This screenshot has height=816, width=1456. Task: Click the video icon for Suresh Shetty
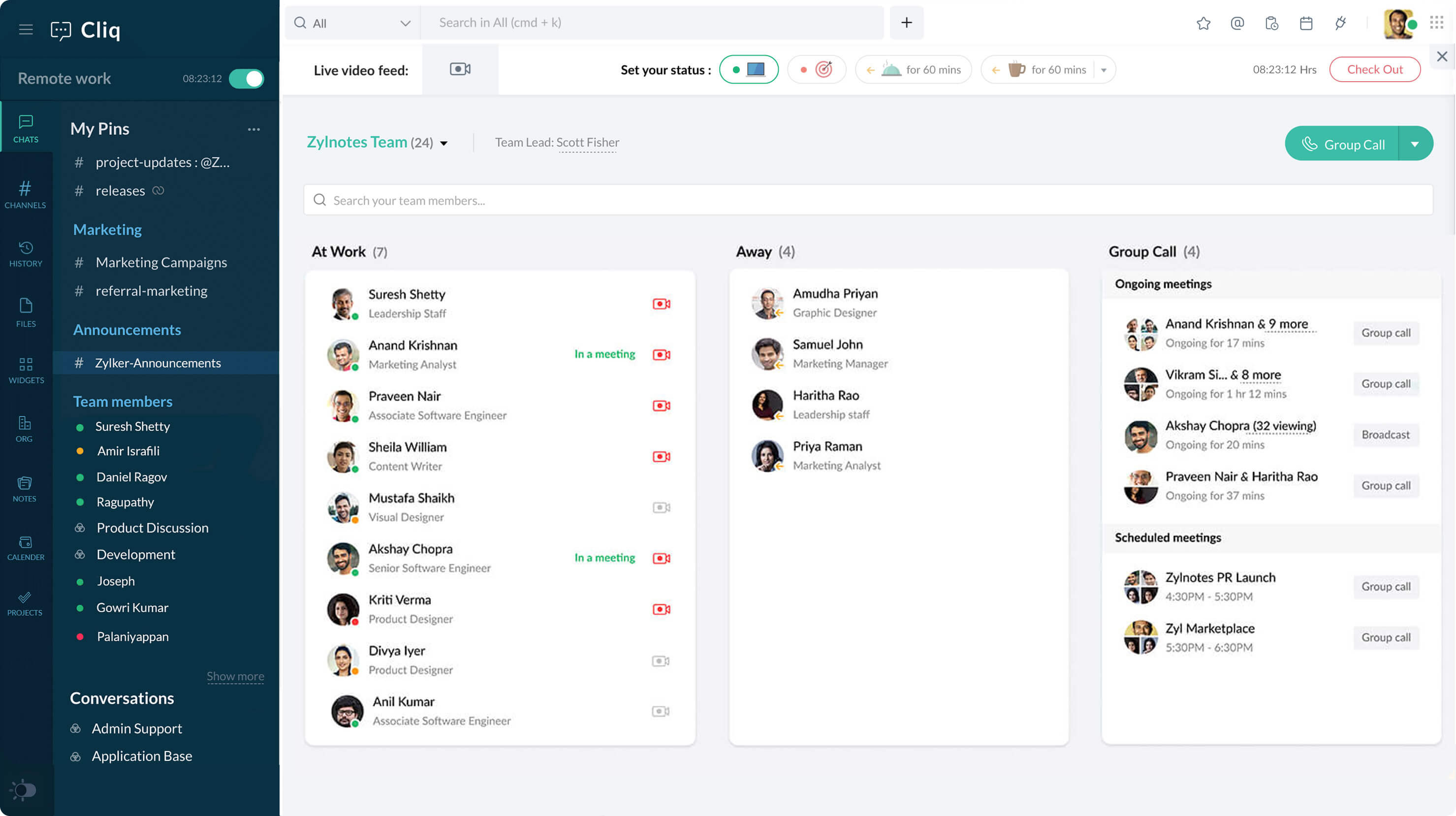(x=662, y=304)
